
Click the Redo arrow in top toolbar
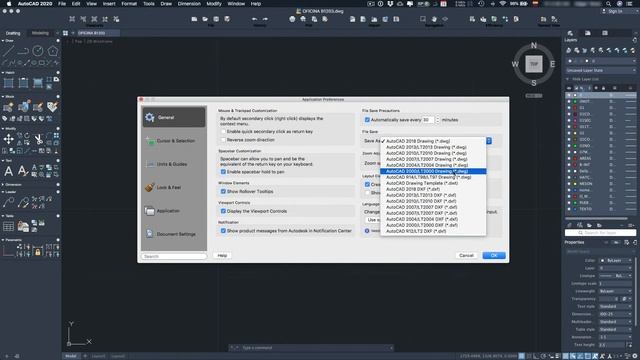click(265, 19)
